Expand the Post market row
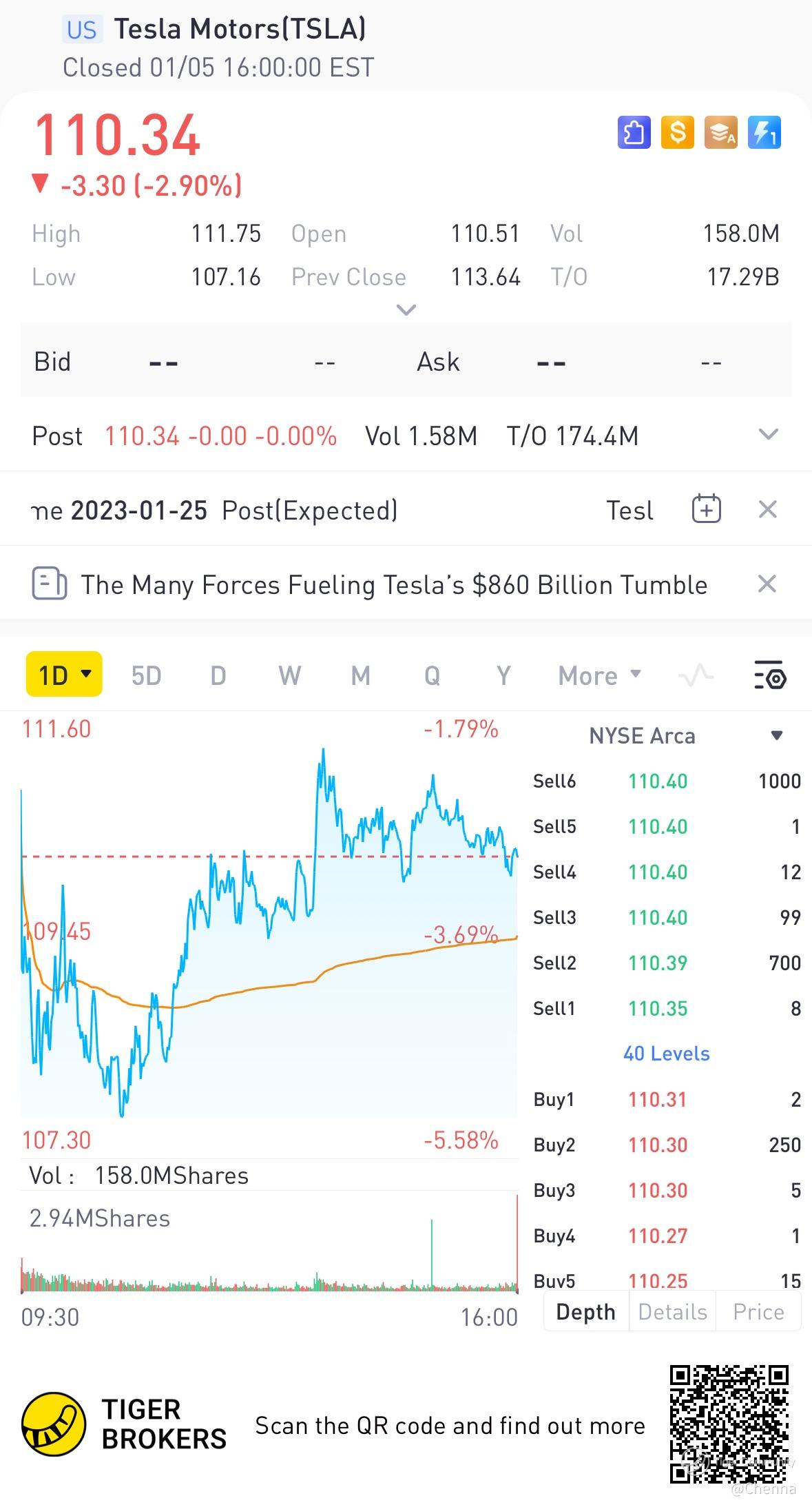Image resolution: width=812 pixels, height=1507 pixels. point(768,435)
